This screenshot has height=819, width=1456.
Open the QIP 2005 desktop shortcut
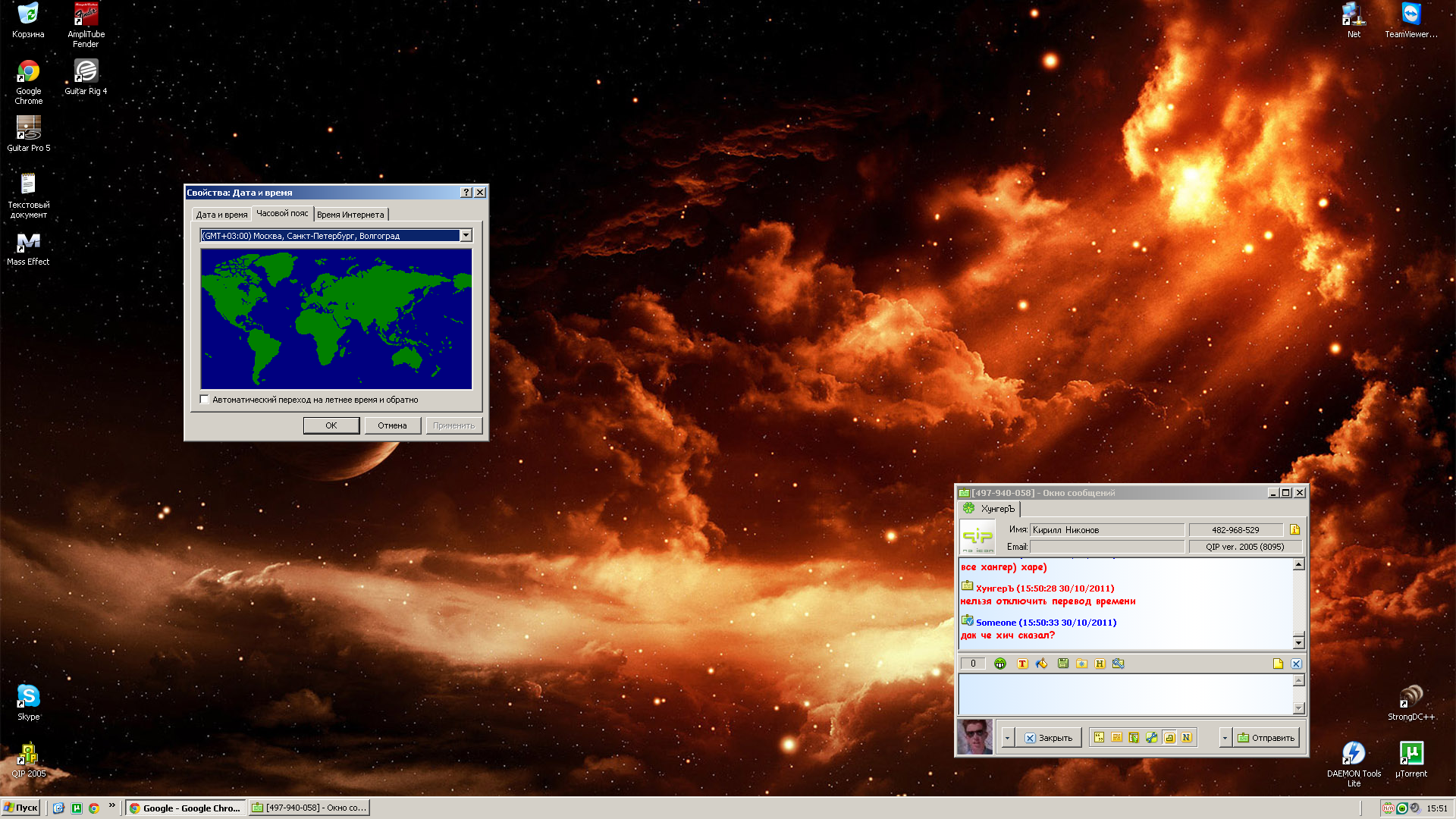point(28,756)
